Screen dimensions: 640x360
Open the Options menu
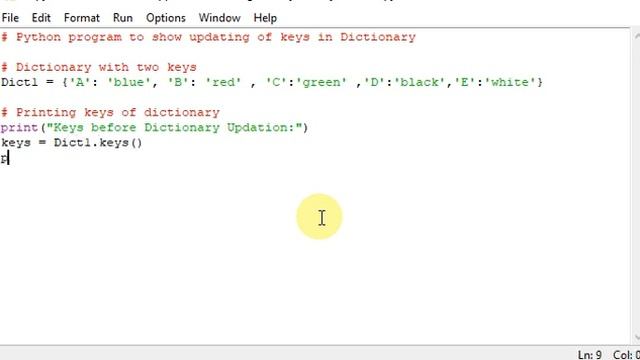(x=166, y=18)
